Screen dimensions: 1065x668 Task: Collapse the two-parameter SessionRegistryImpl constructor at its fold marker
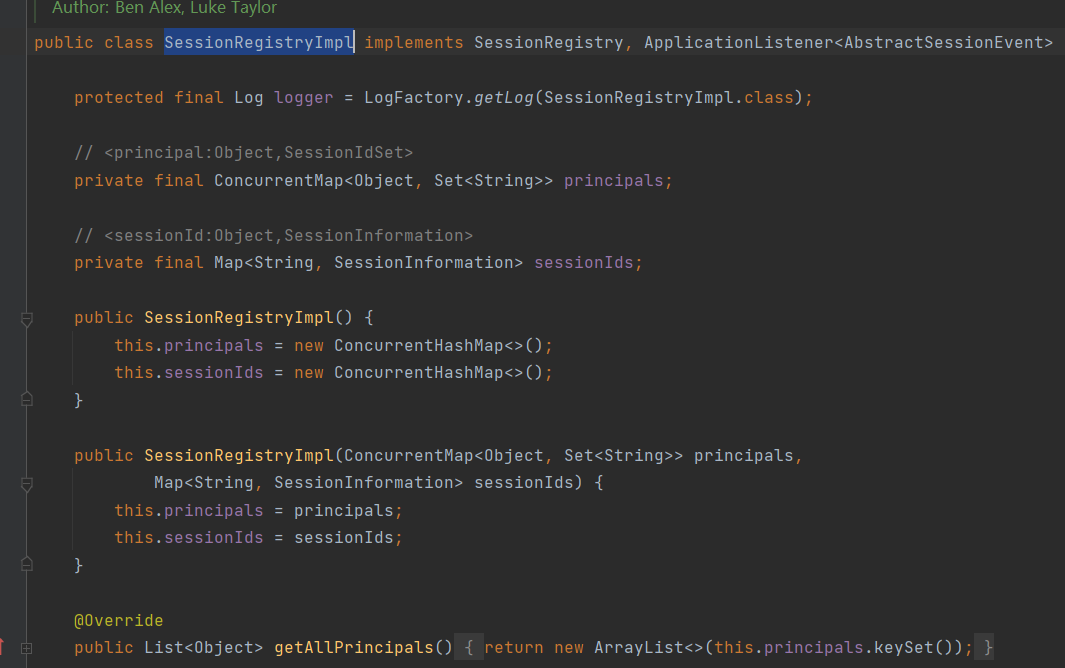pyautogui.click(x=27, y=483)
